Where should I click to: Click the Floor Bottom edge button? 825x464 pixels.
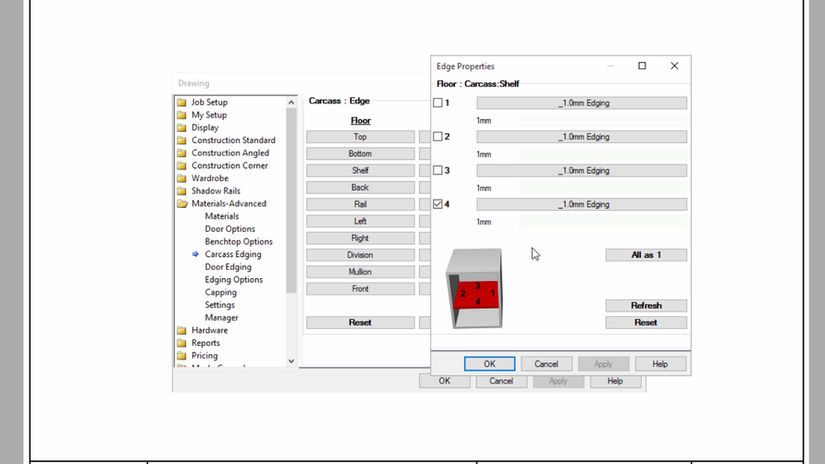coord(360,154)
